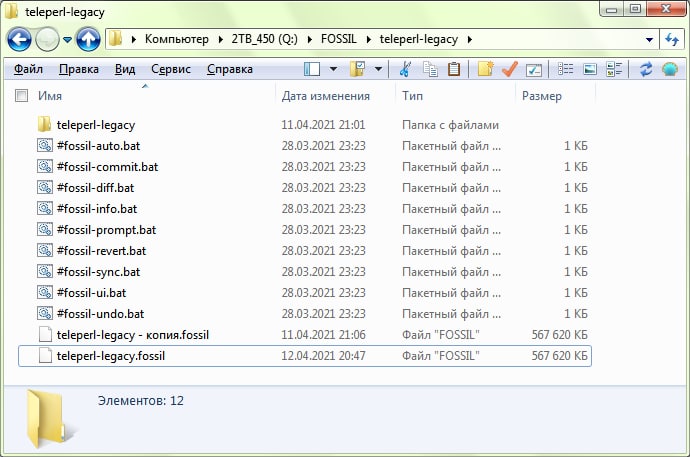
Task: Select the #fossil-ui.bat file
Action: point(305,293)
